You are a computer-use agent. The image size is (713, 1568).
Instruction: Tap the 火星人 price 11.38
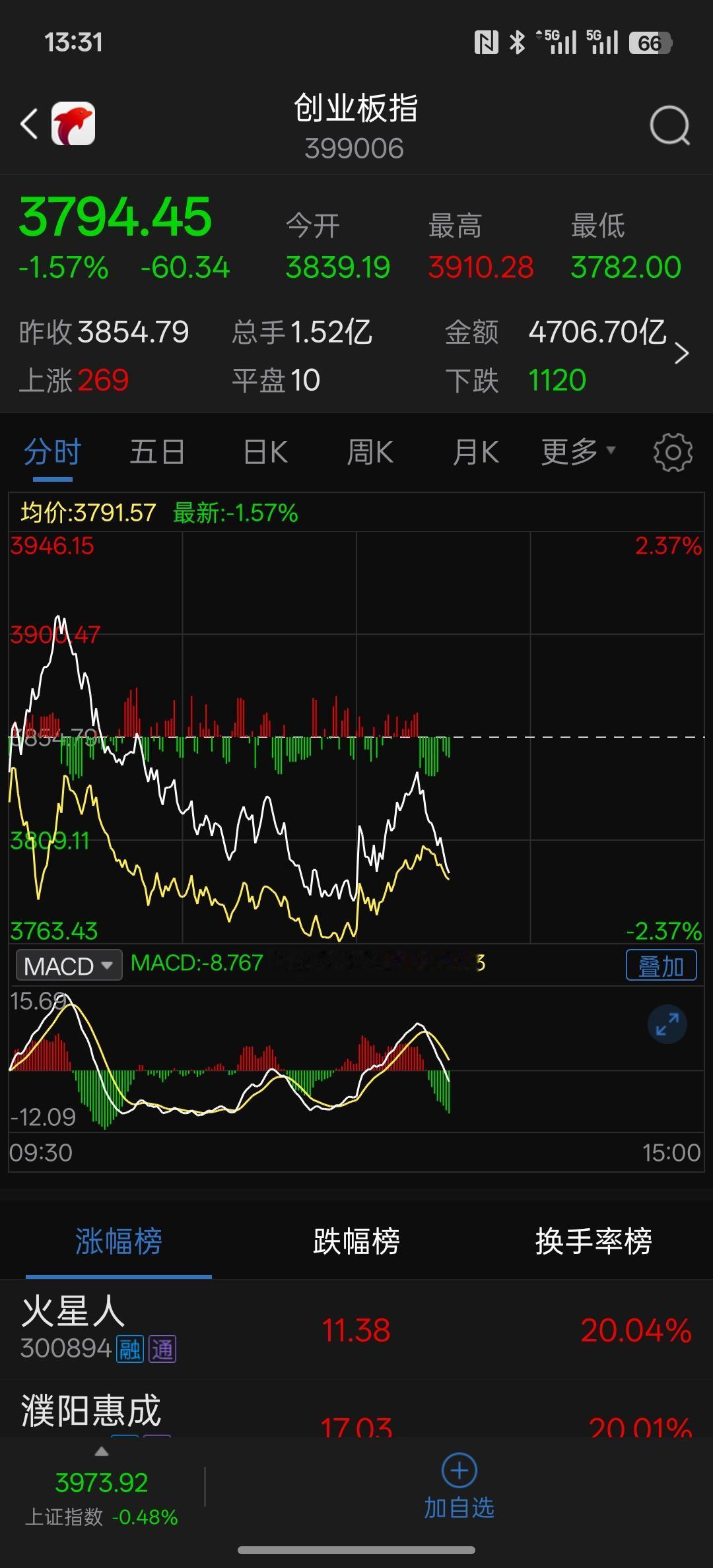[x=356, y=1330]
